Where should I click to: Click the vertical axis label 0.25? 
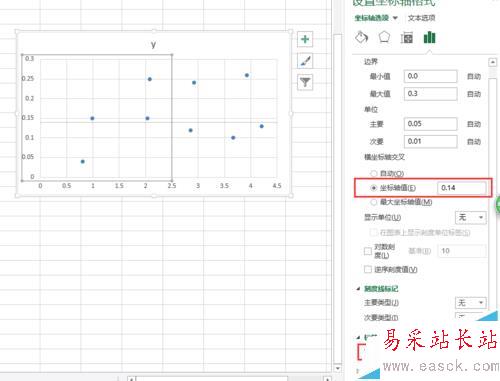(28, 78)
